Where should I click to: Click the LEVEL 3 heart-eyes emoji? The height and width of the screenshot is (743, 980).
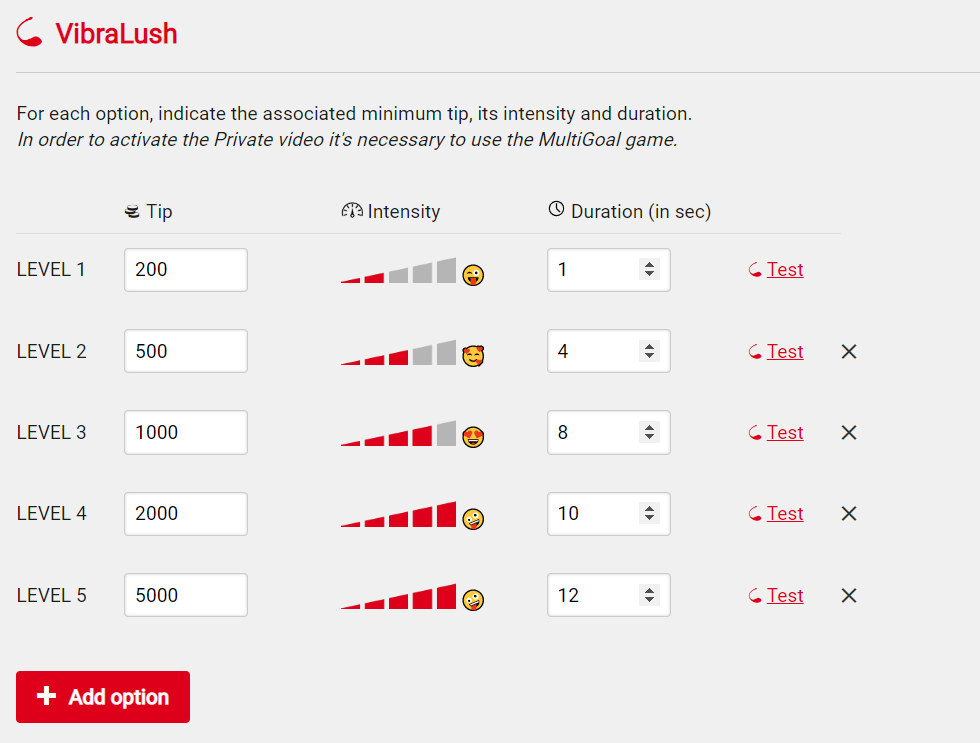point(473,437)
